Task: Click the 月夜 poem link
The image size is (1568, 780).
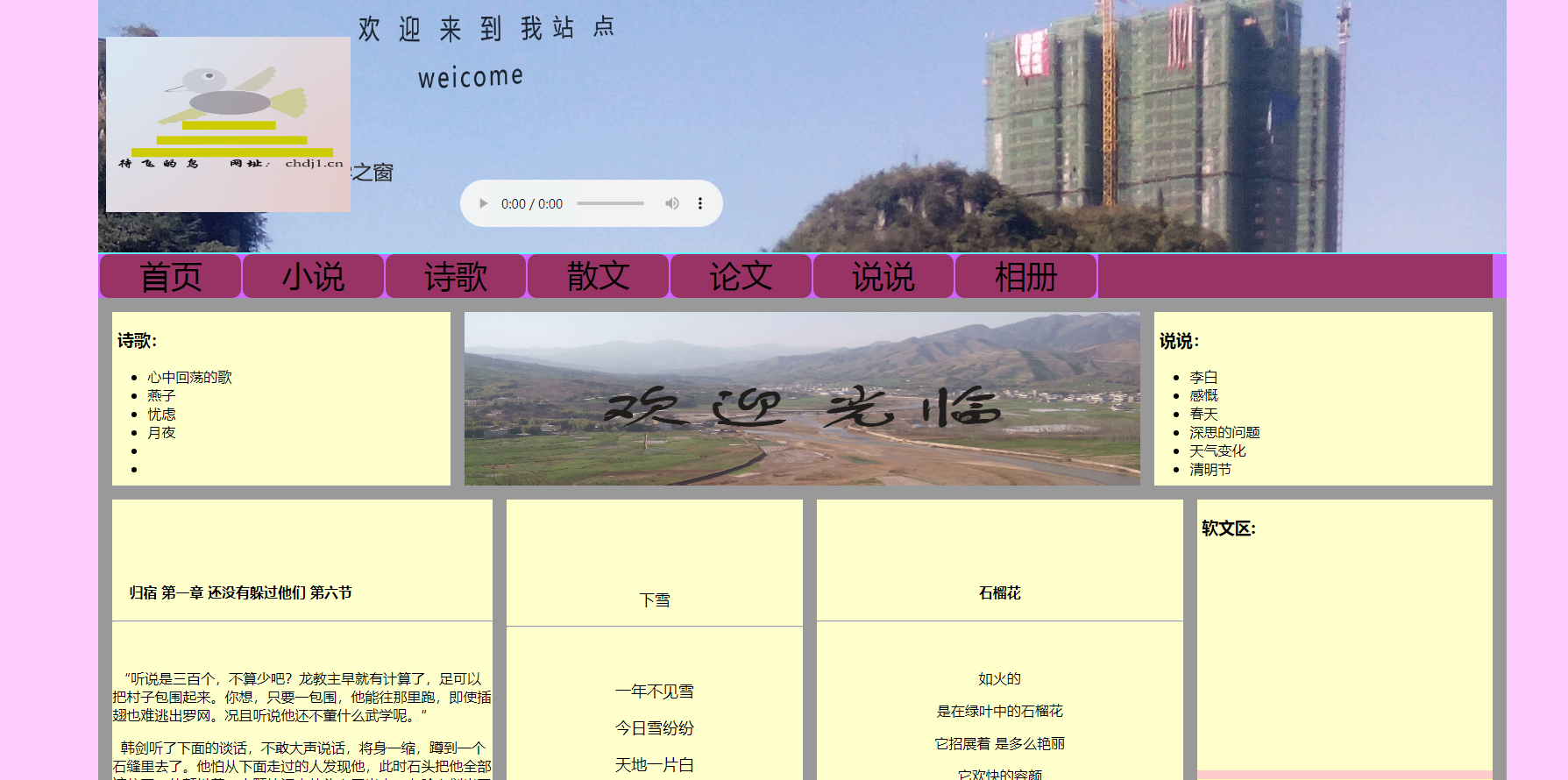Action: click(x=161, y=432)
